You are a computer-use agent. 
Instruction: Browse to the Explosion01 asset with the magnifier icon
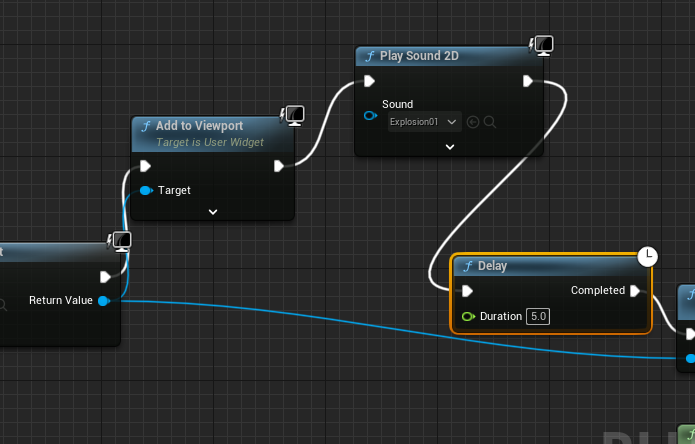pyautogui.click(x=490, y=122)
